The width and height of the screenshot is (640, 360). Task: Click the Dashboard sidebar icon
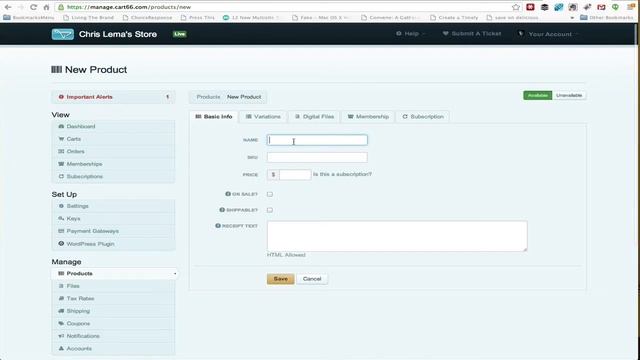61,127
